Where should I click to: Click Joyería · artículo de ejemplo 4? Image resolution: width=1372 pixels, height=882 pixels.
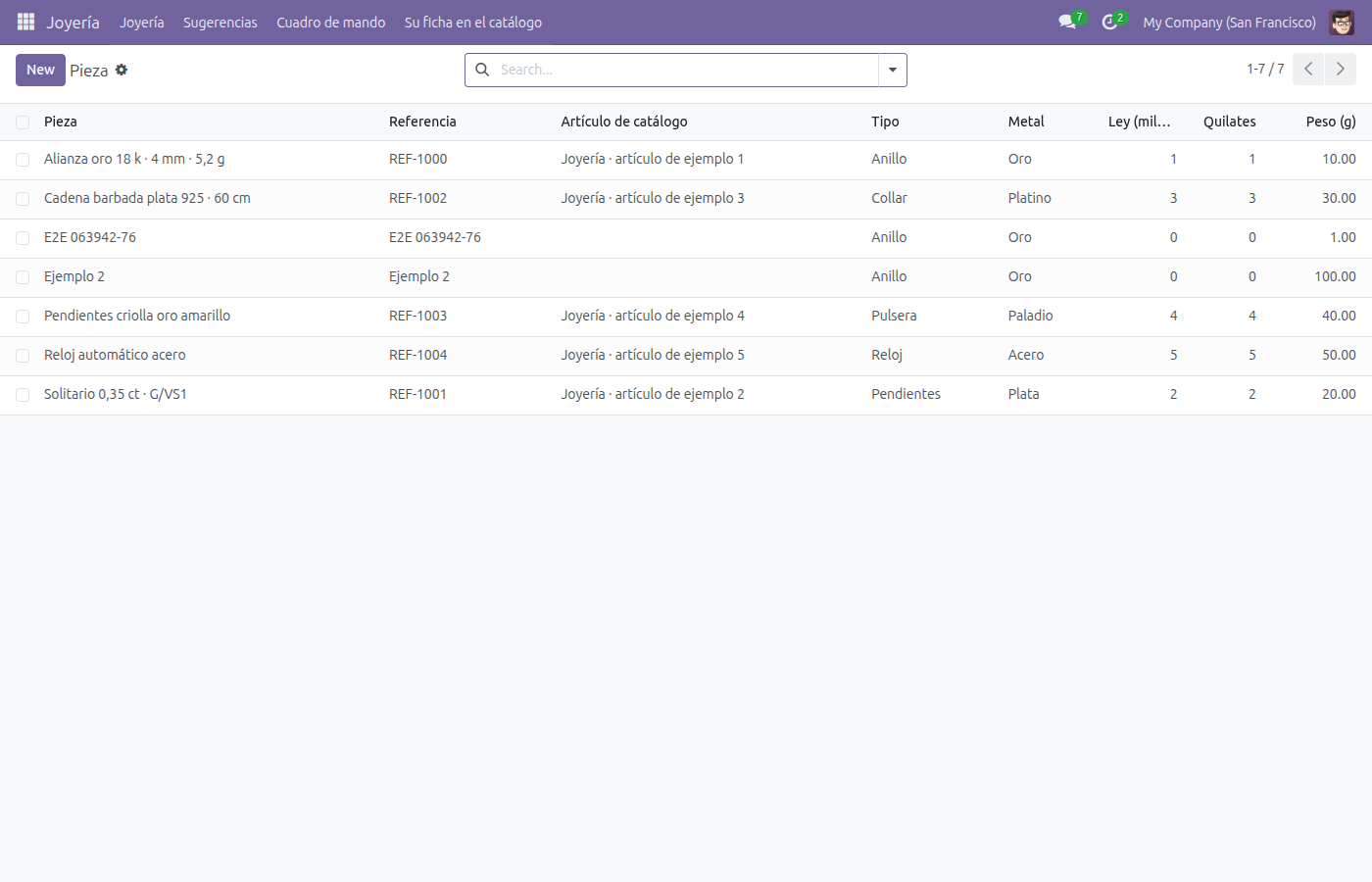click(653, 316)
